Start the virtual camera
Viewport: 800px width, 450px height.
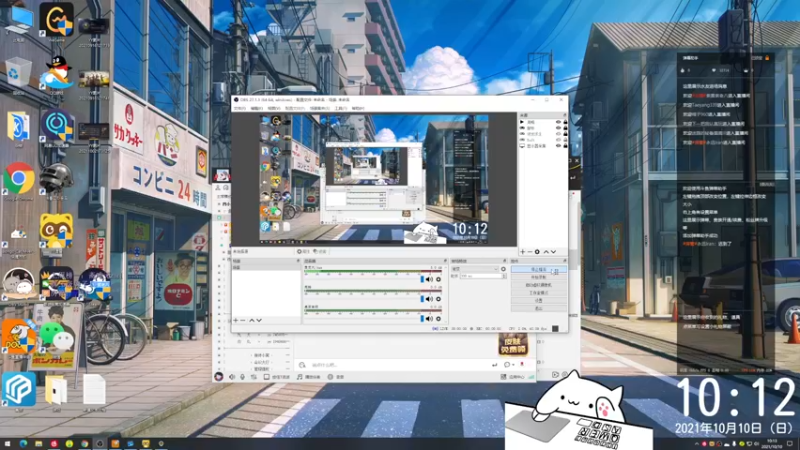[539, 285]
